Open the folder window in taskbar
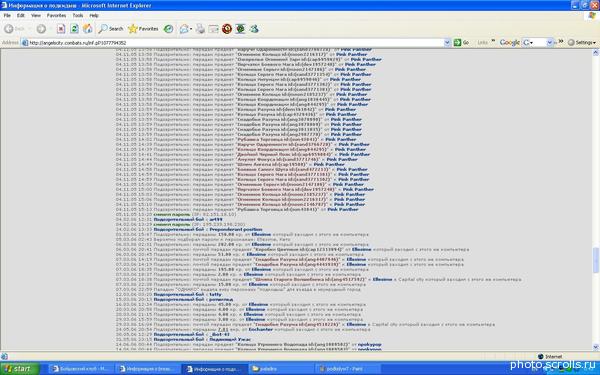Image resolution: width=600 pixels, height=375 pixels. [x=282, y=369]
